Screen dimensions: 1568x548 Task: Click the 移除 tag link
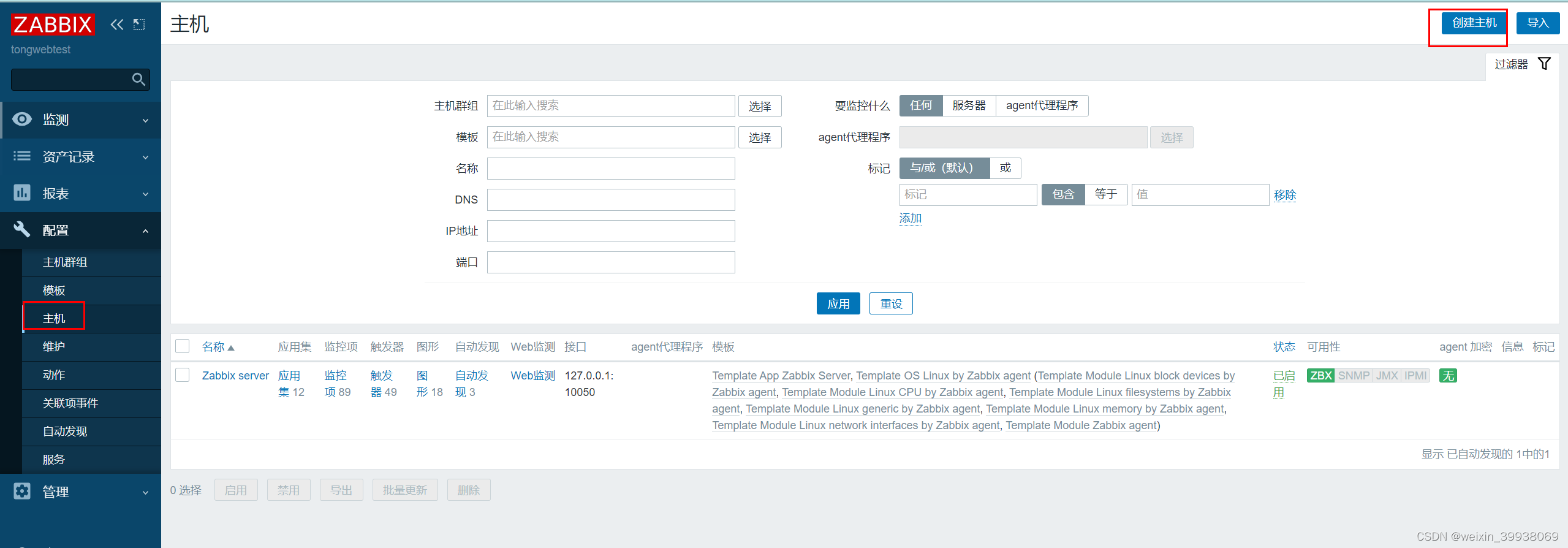coord(1285,195)
